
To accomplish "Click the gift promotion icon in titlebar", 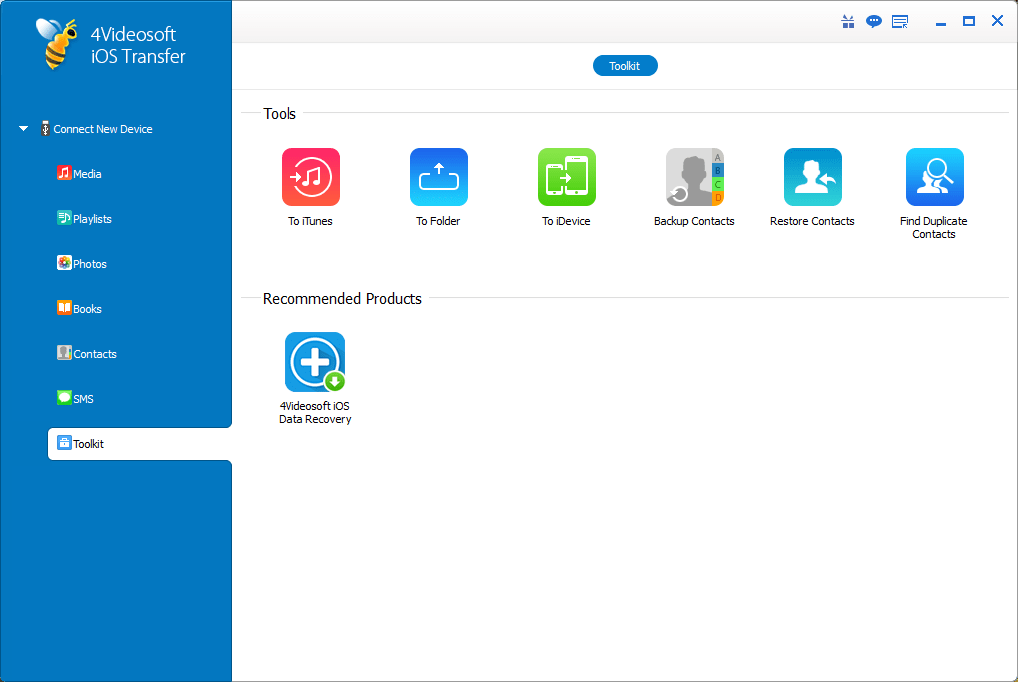I will click(847, 20).
